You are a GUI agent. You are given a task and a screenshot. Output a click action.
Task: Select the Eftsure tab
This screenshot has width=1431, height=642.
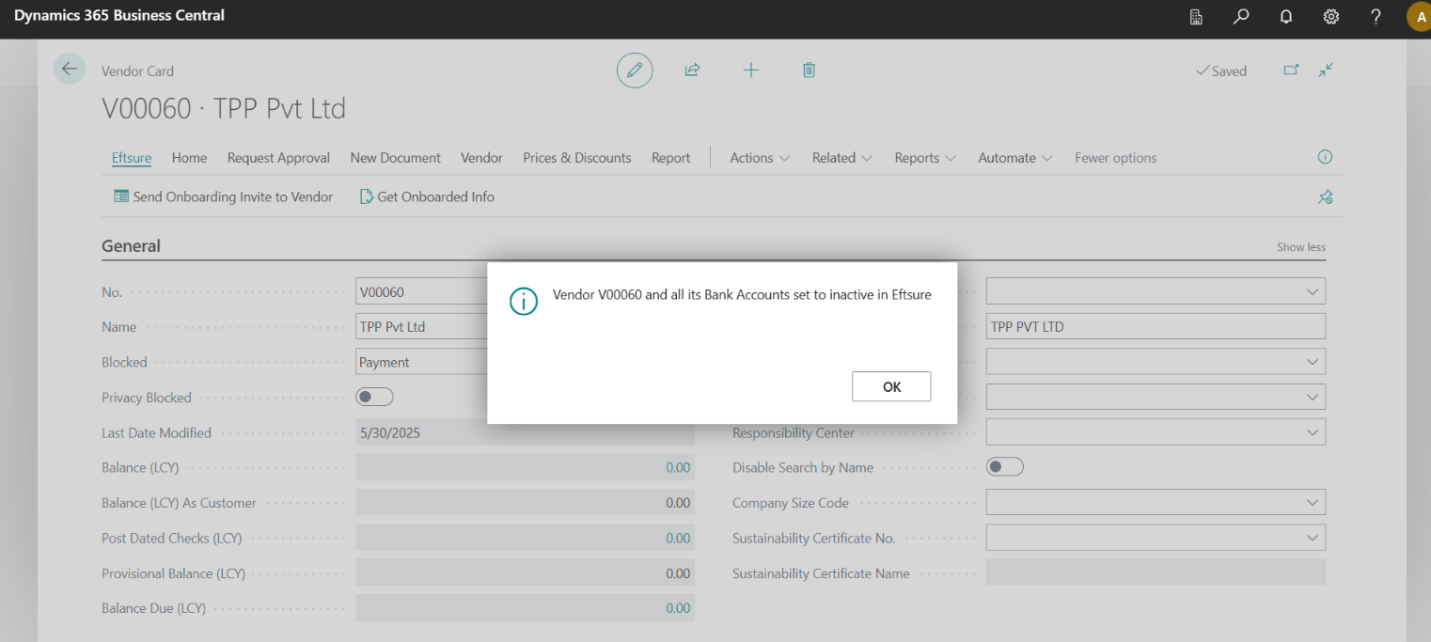[132, 158]
